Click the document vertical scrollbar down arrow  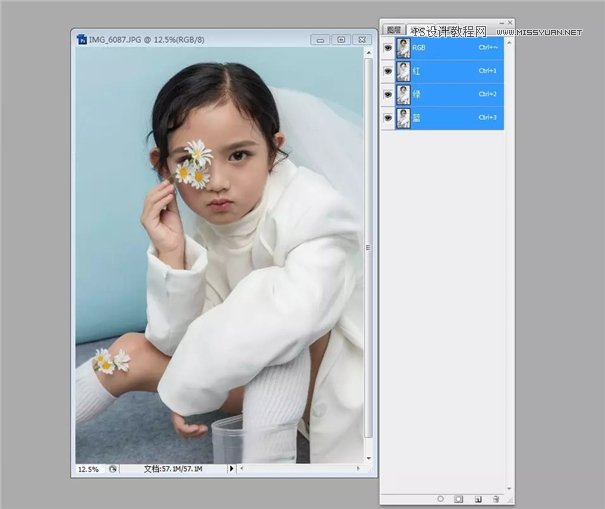point(368,458)
